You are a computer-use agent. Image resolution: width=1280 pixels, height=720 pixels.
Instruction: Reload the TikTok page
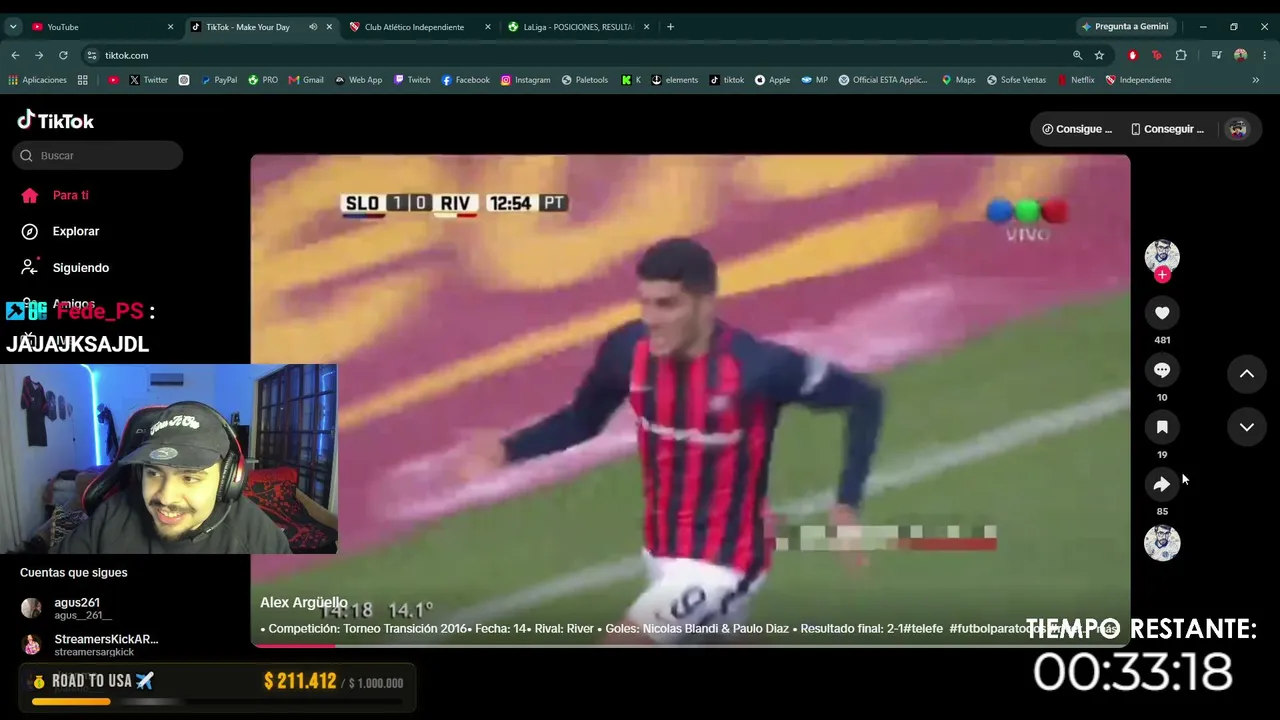click(x=63, y=55)
